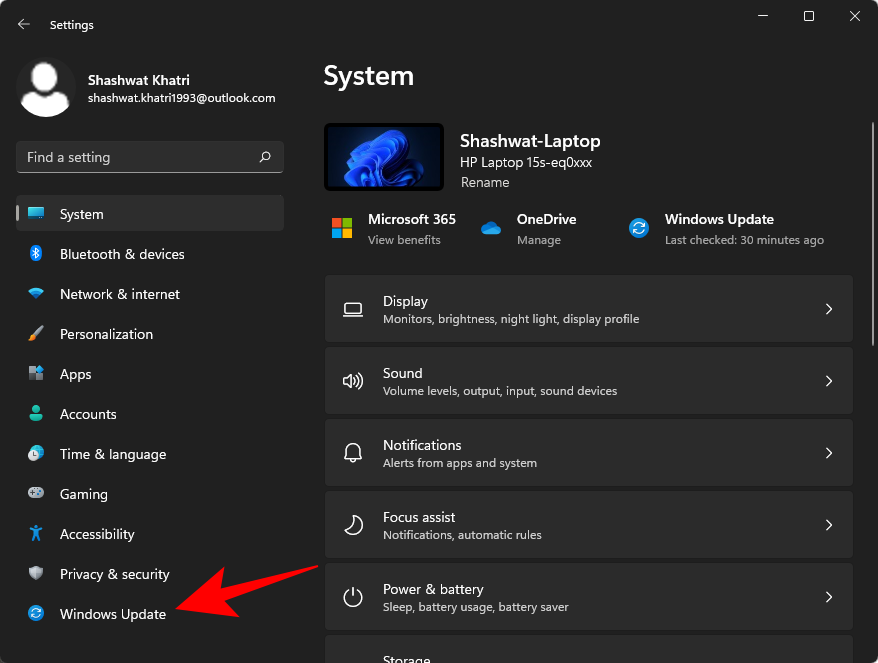Expand the Sound settings chevron

829,381
